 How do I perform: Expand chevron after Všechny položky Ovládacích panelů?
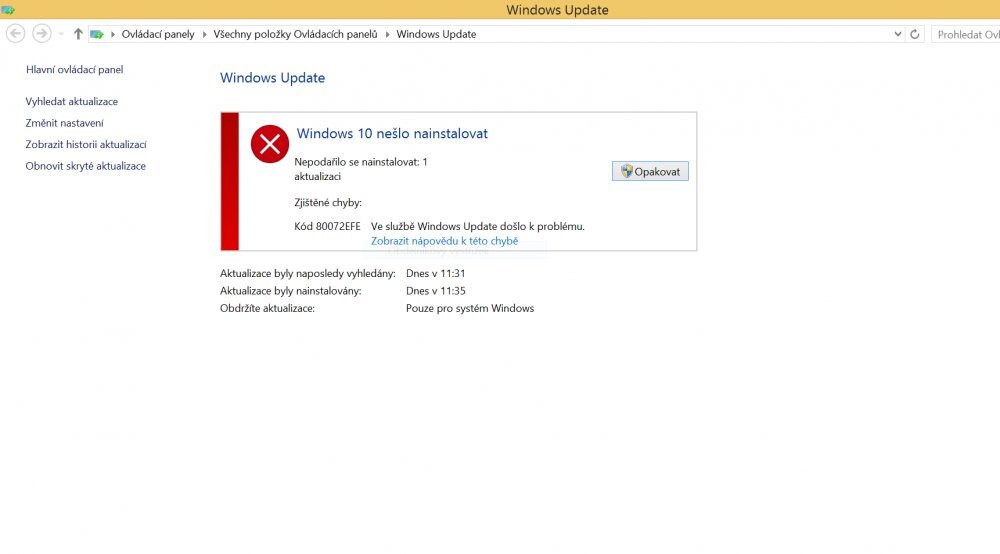[388, 34]
